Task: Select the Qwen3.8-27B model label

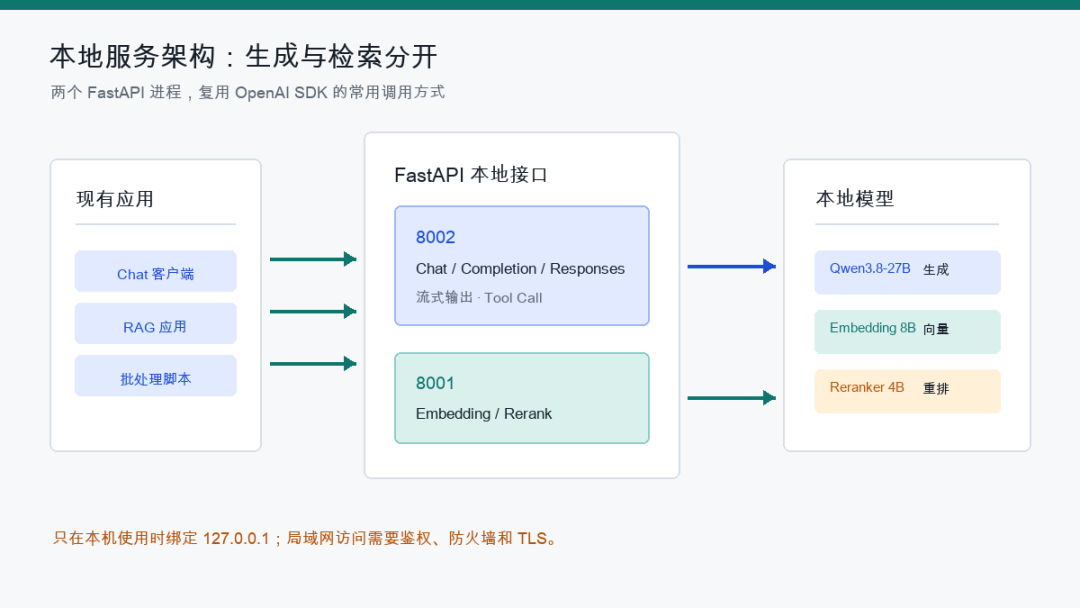Action: tap(870, 269)
